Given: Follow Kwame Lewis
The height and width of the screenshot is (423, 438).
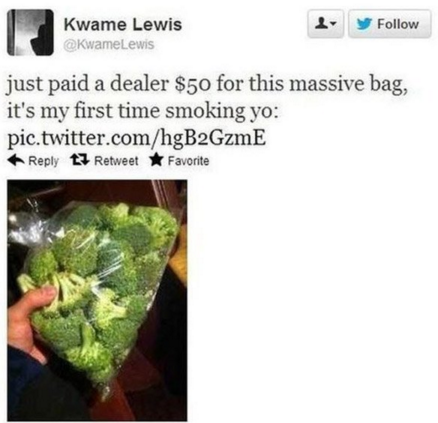Looking at the screenshot, I should point(390,24).
